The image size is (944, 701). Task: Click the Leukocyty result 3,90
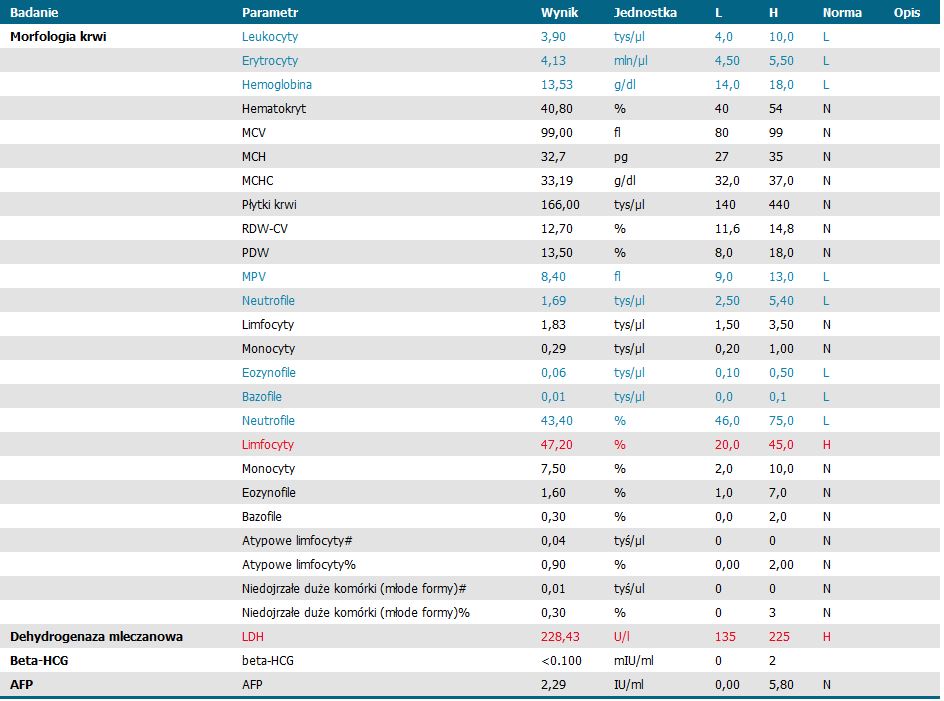[553, 37]
